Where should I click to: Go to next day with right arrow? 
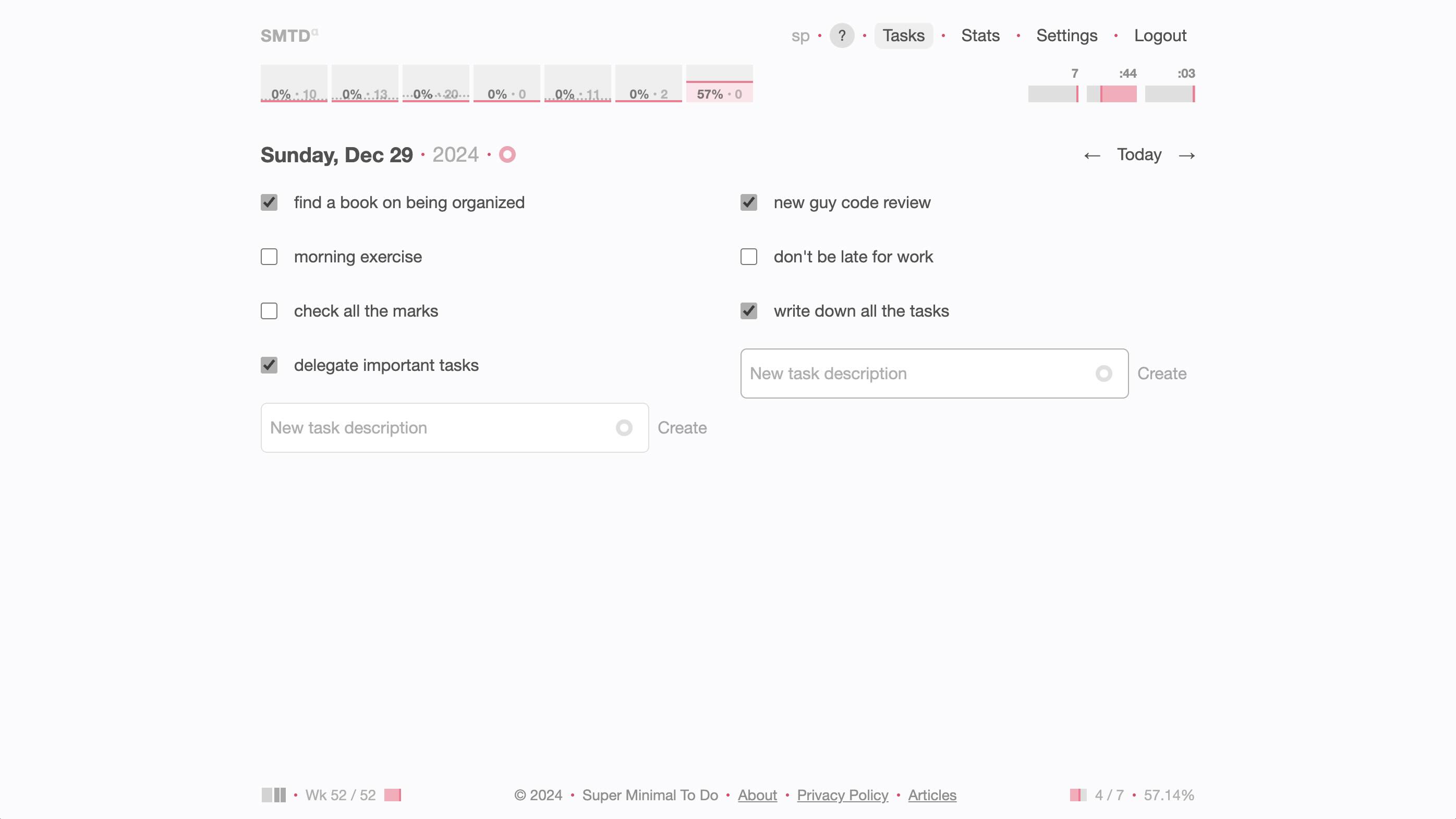1186,155
